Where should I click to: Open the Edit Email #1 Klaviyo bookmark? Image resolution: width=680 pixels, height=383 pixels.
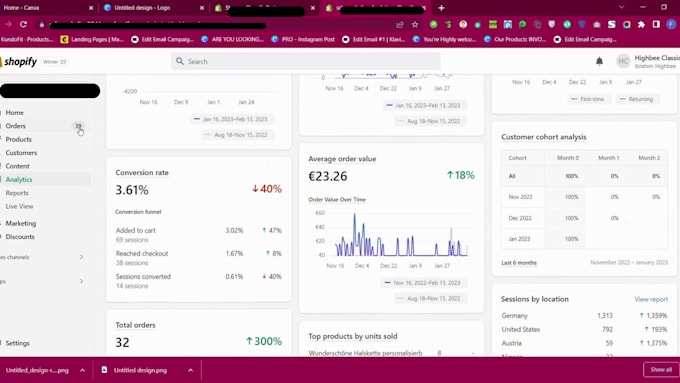click(x=374, y=39)
